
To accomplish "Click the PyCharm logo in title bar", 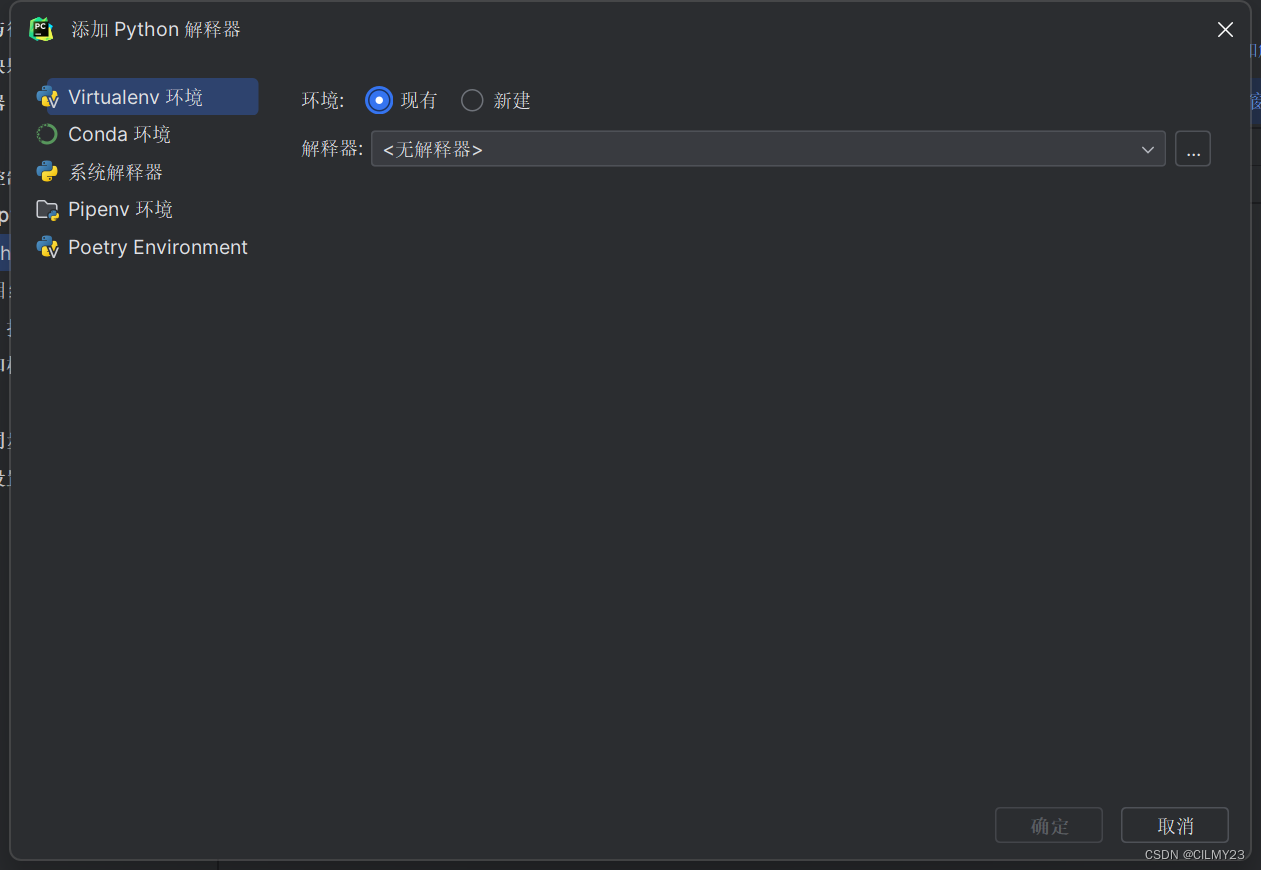I will click(x=41, y=29).
